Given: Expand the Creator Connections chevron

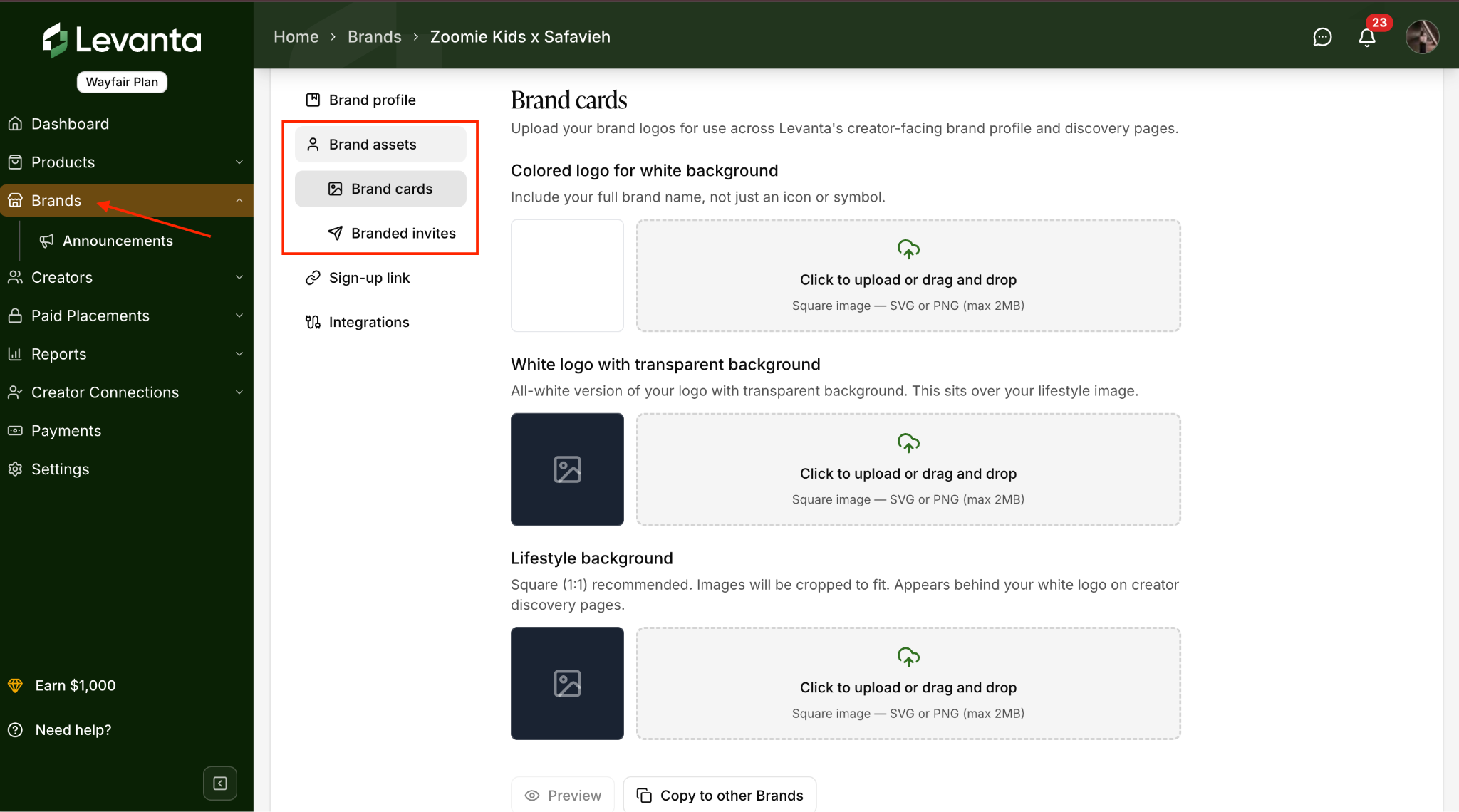Looking at the screenshot, I should tap(239, 392).
